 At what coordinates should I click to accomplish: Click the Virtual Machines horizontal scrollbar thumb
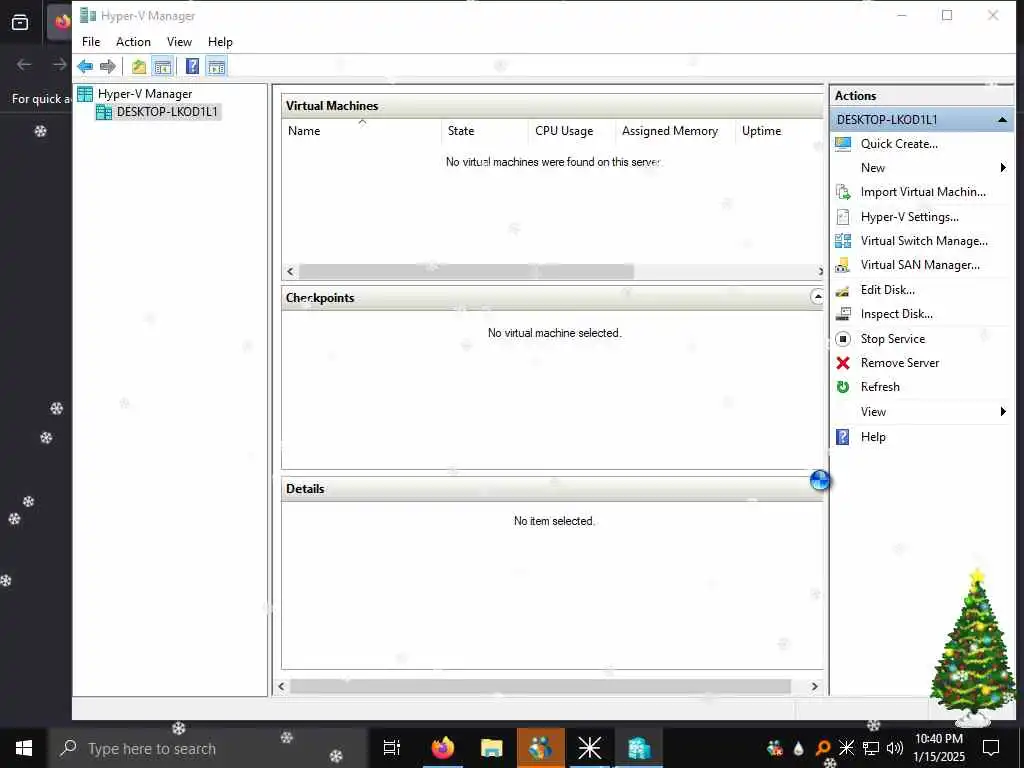(466, 271)
